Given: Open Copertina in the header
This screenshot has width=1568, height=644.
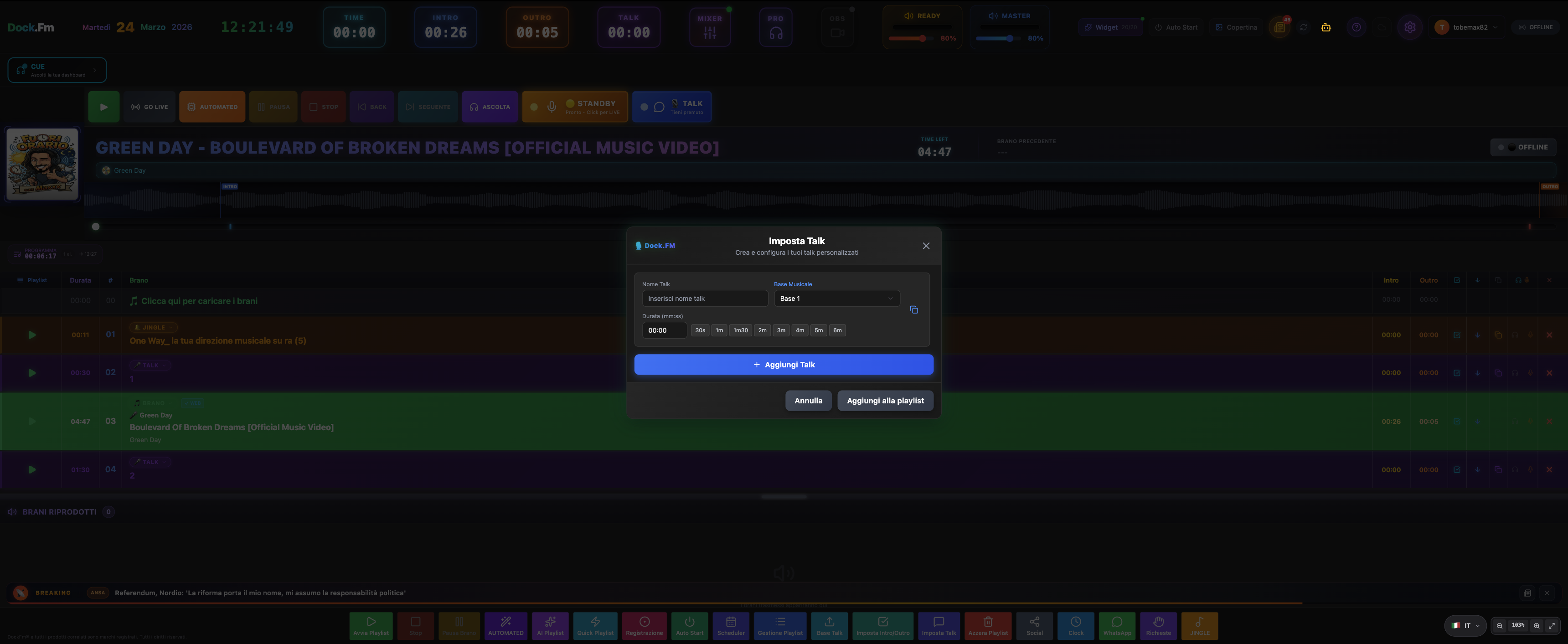Looking at the screenshot, I should tap(1236, 27).
